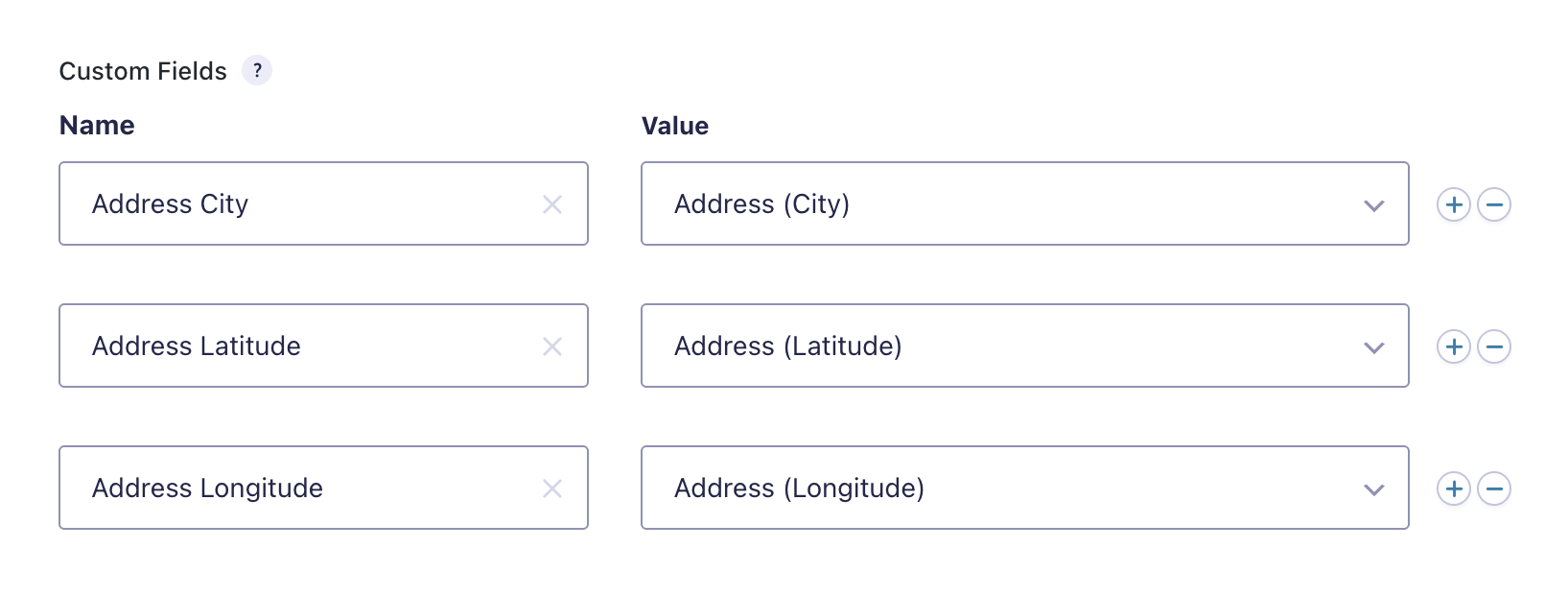
Task: Click the Name column heading
Action: click(x=97, y=126)
